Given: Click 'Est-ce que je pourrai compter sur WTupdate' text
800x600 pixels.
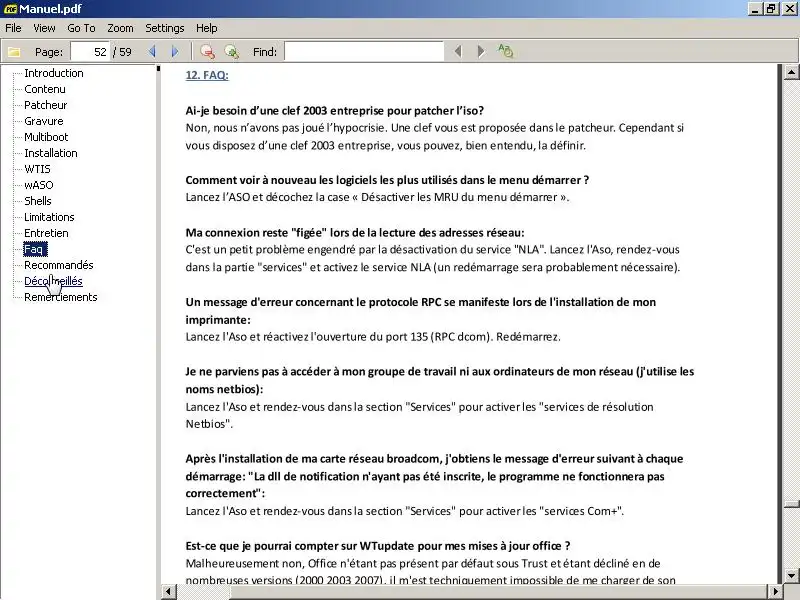Looking at the screenshot, I should point(378,546).
